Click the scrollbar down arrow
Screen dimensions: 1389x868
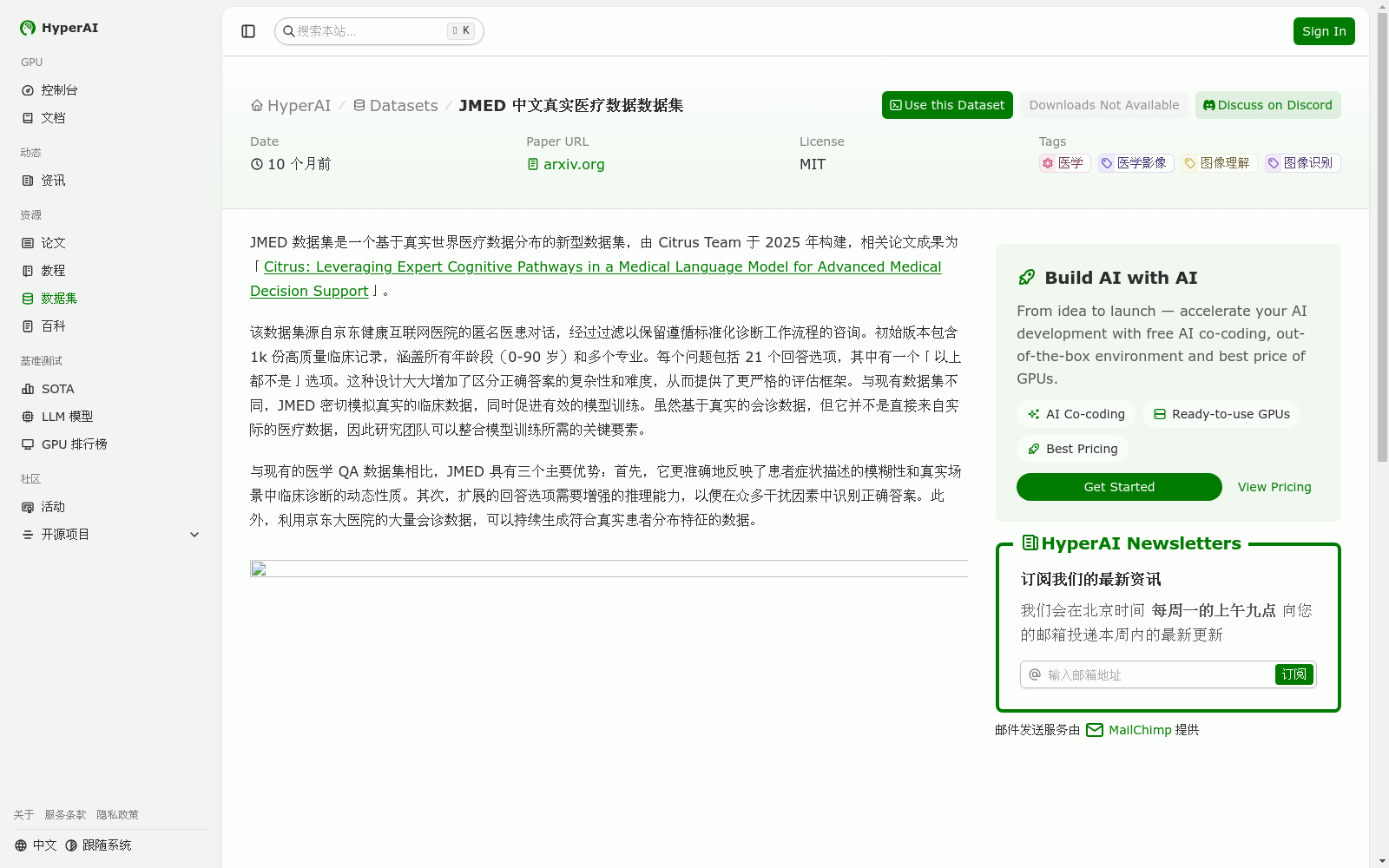[x=1382, y=861]
